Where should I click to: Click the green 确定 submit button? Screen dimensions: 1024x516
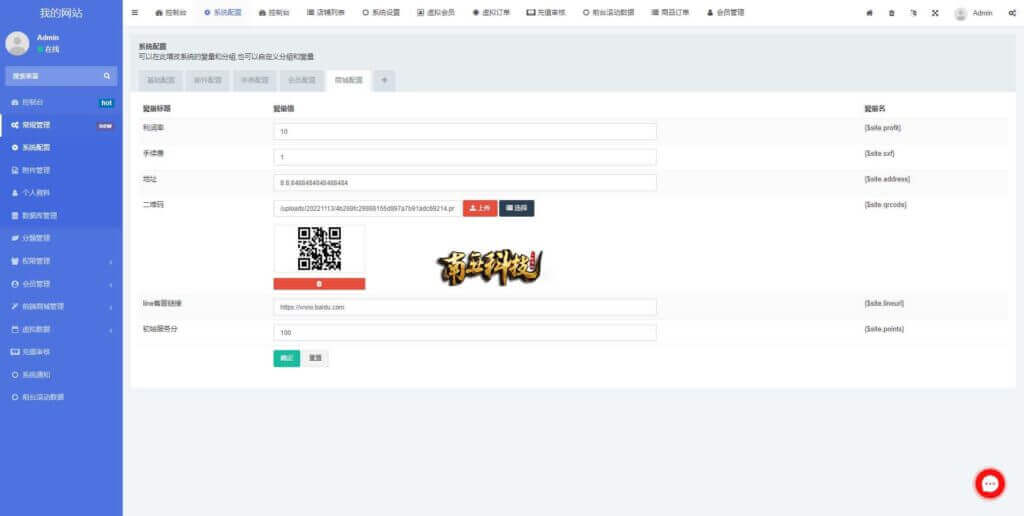pos(286,359)
